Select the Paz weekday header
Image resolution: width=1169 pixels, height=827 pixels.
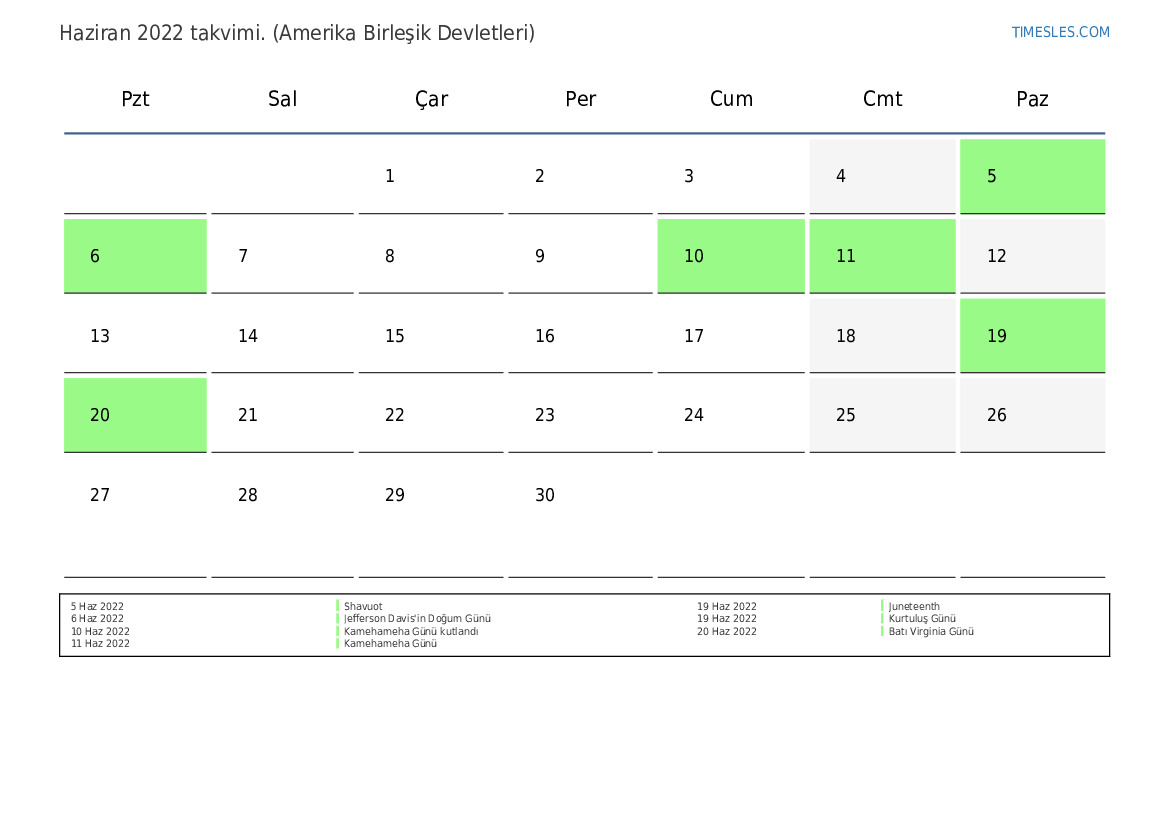point(1032,99)
